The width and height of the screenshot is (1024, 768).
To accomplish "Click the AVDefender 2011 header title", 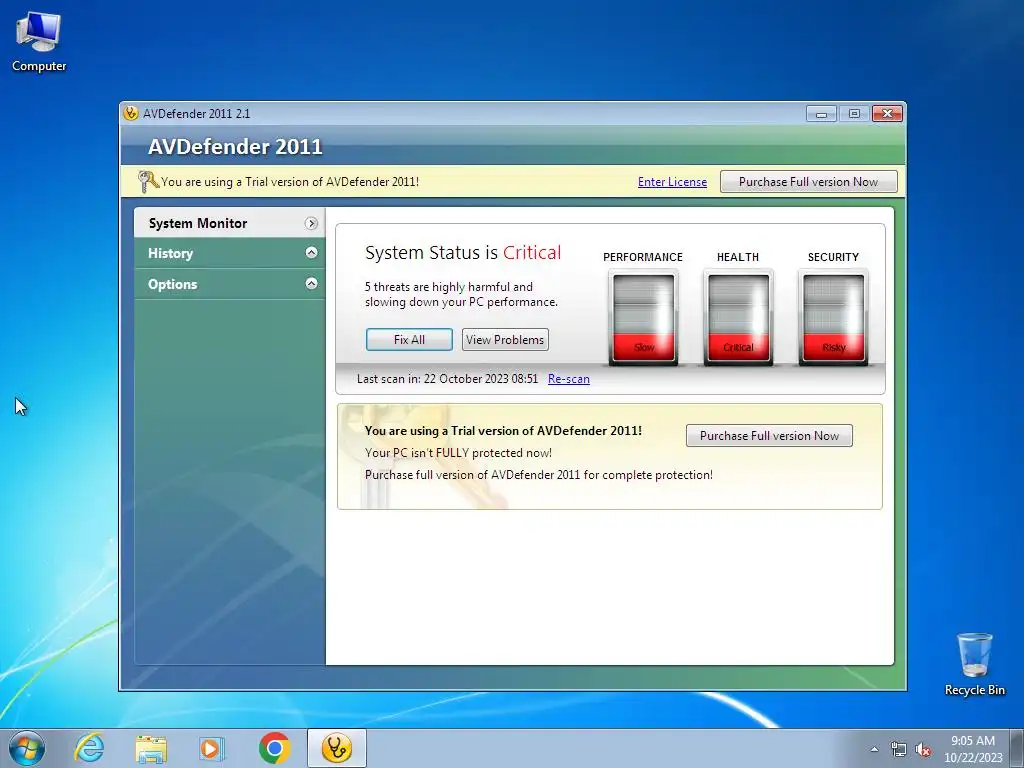I will click(x=235, y=146).
